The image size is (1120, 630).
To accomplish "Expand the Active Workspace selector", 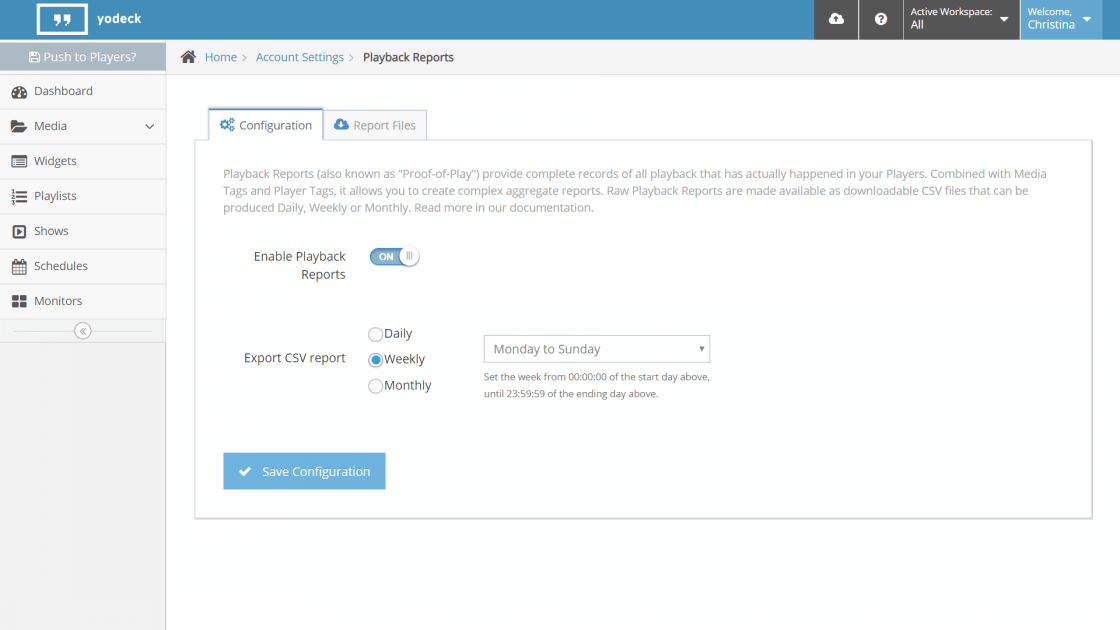I will (960, 20).
